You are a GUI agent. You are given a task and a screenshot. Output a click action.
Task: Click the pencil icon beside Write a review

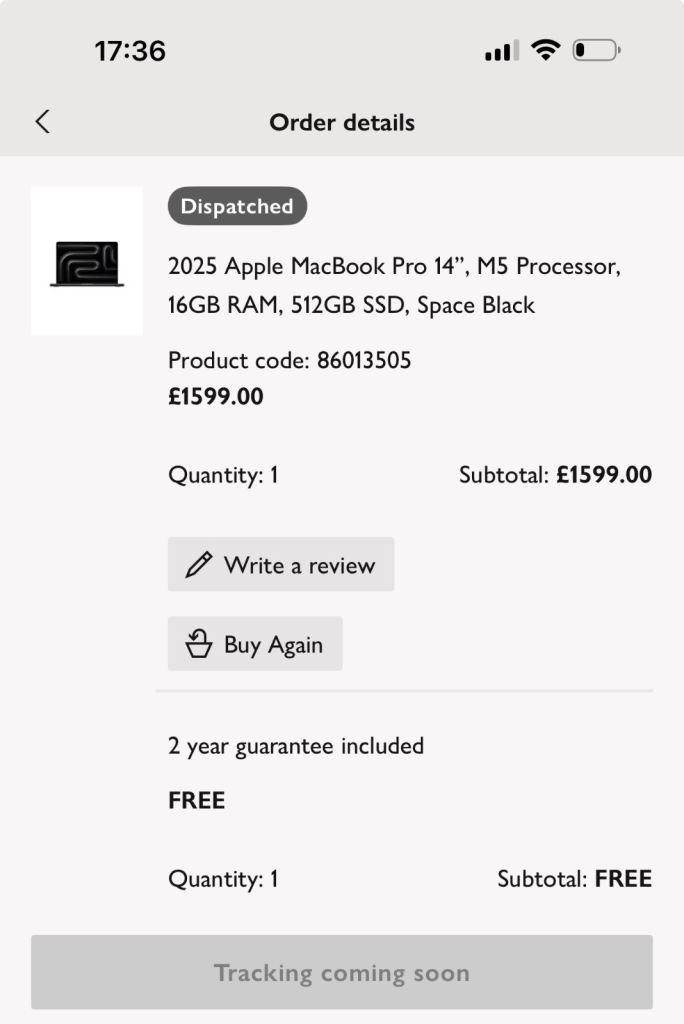(x=199, y=565)
